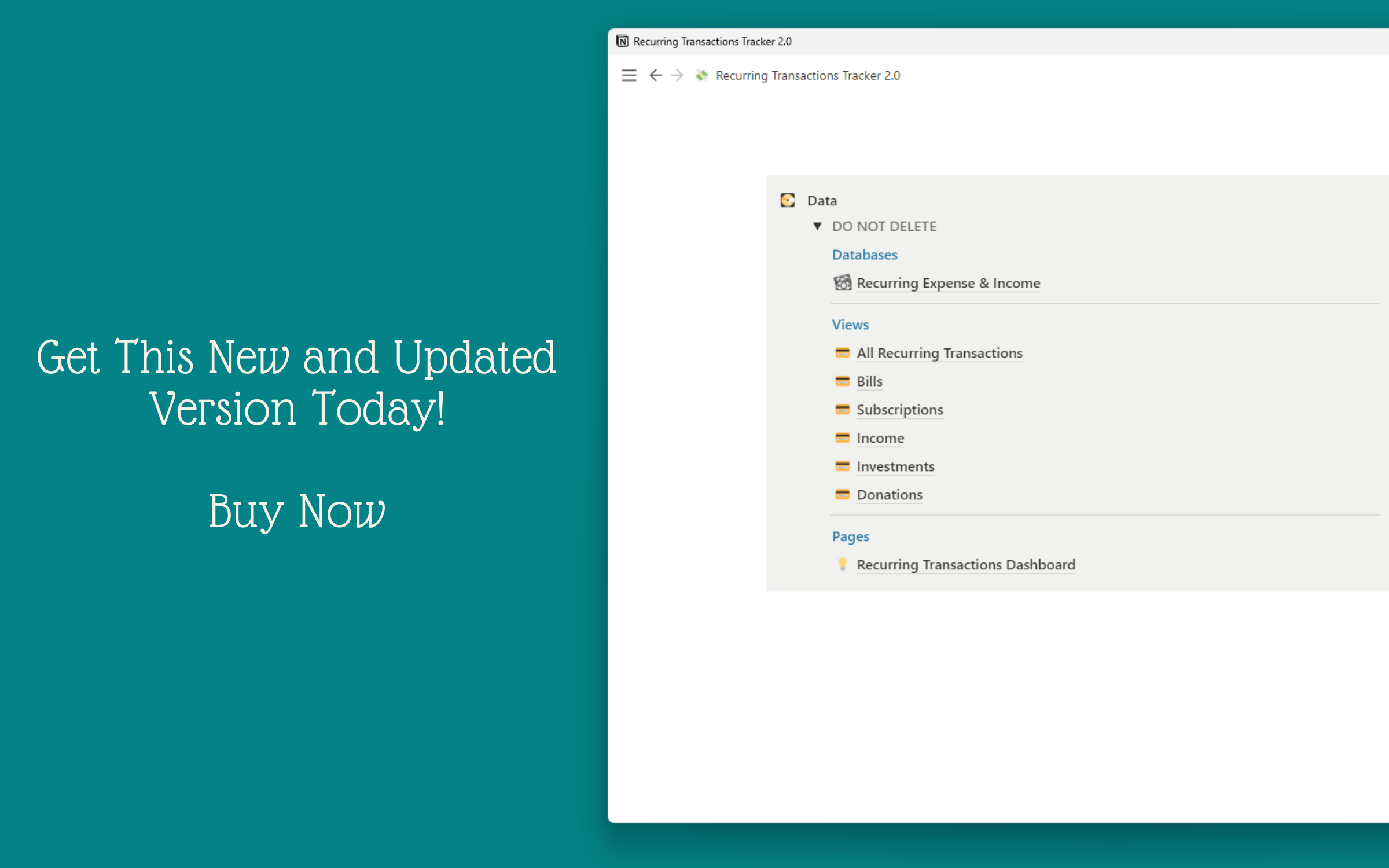1389x868 pixels.
Task: Open the All Recurring Transactions view
Action: click(x=939, y=353)
